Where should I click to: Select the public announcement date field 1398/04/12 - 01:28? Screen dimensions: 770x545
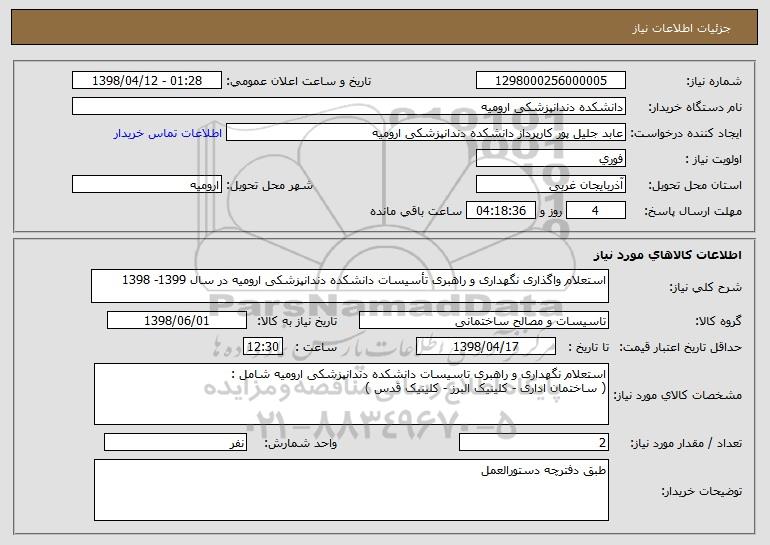[147, 80]
